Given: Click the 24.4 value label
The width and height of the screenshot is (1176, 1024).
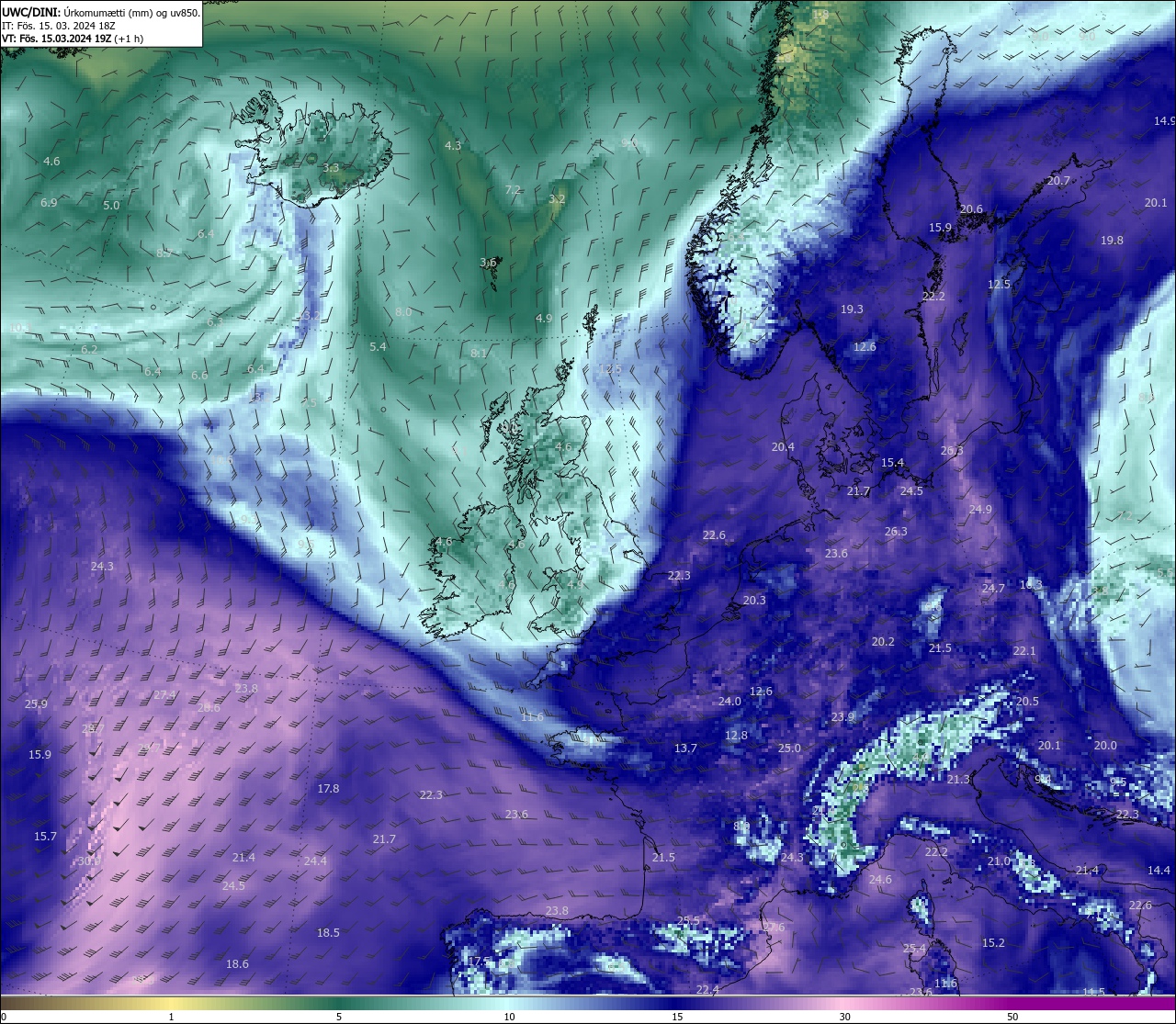Looking at the screenshot, I should pyautogui.click(x=315, y=861).
